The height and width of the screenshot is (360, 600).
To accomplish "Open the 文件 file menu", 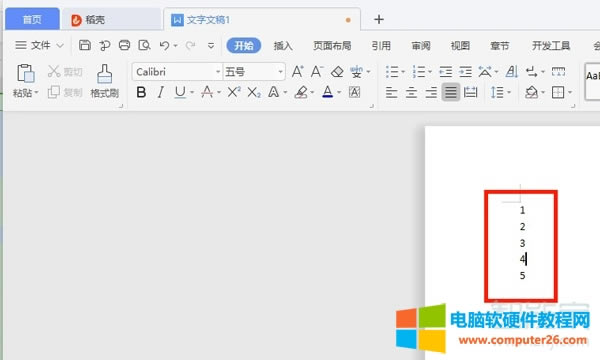I will coord(39,46).
